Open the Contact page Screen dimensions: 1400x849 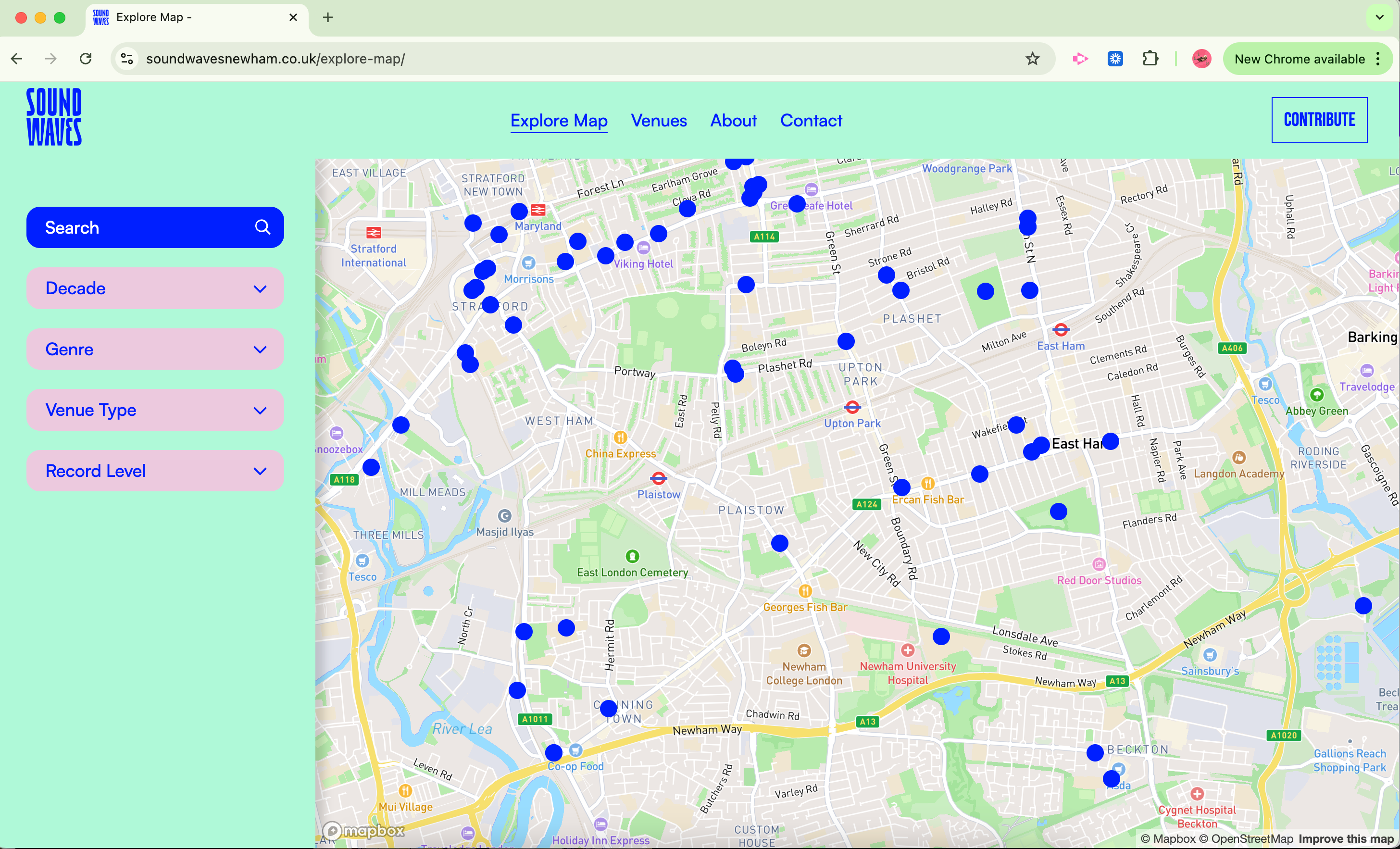[811, 121]
